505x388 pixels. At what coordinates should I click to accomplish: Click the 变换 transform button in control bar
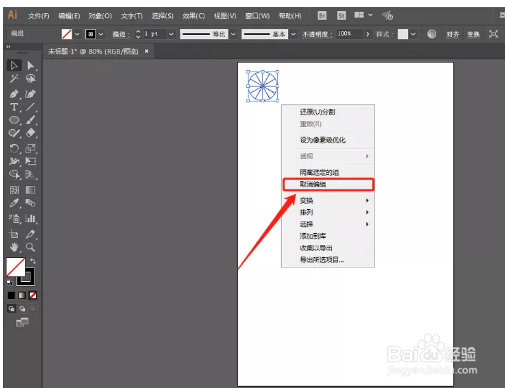coord(473,34)
